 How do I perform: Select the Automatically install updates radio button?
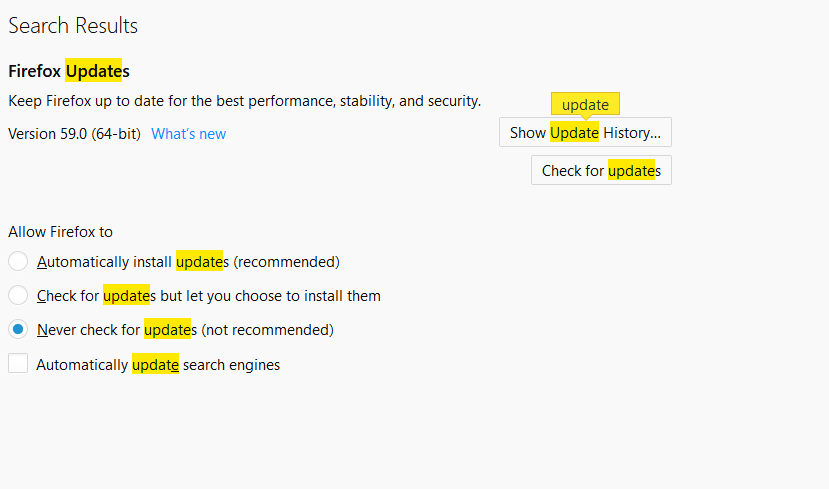[x=18, y=262]
